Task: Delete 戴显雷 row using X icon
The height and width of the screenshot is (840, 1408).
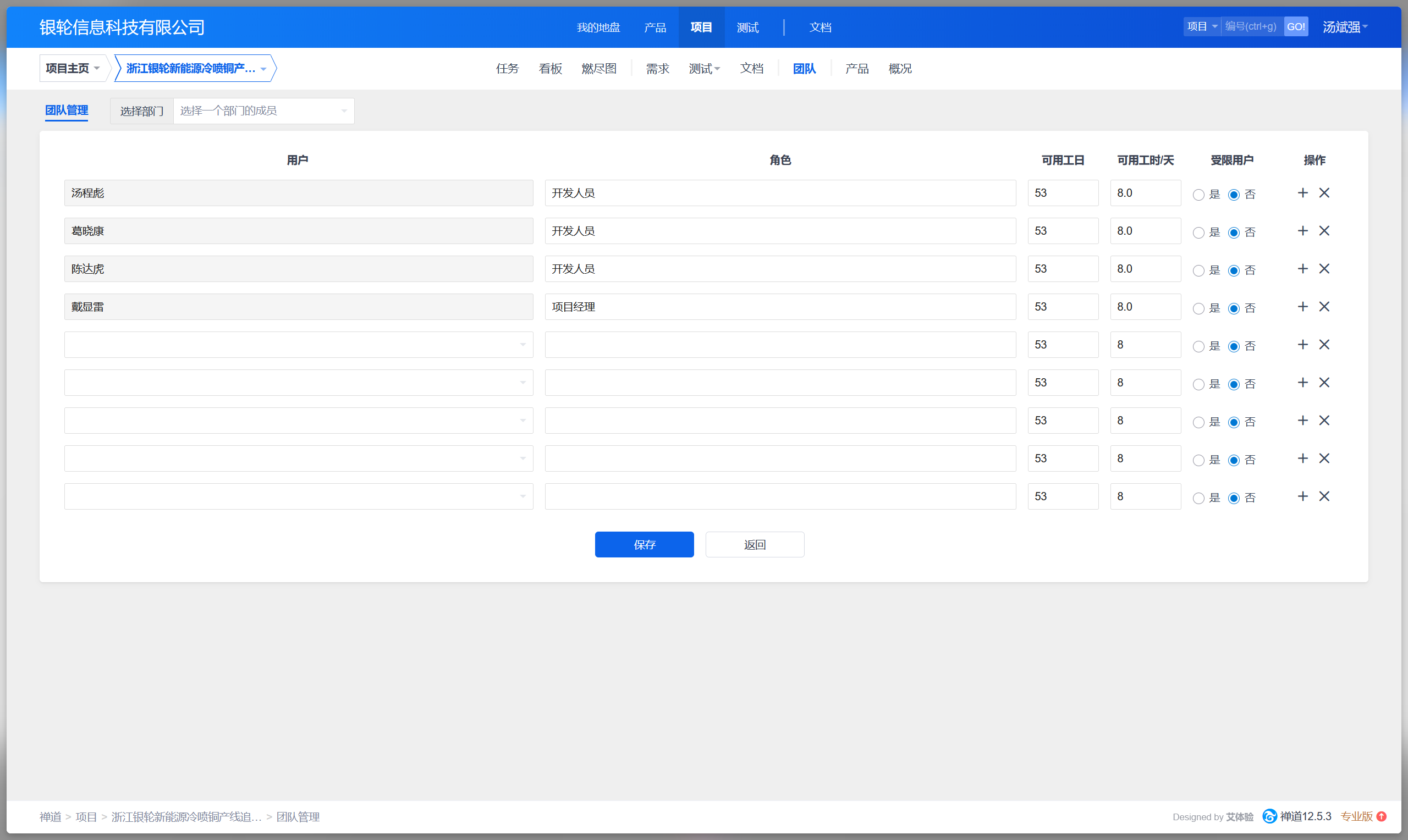Action: 1324,307
